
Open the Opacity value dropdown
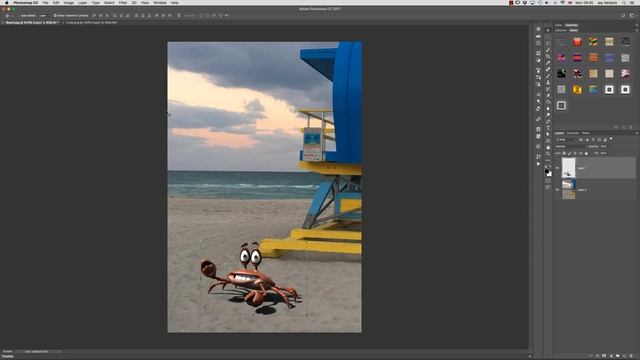tap(604, 146)
